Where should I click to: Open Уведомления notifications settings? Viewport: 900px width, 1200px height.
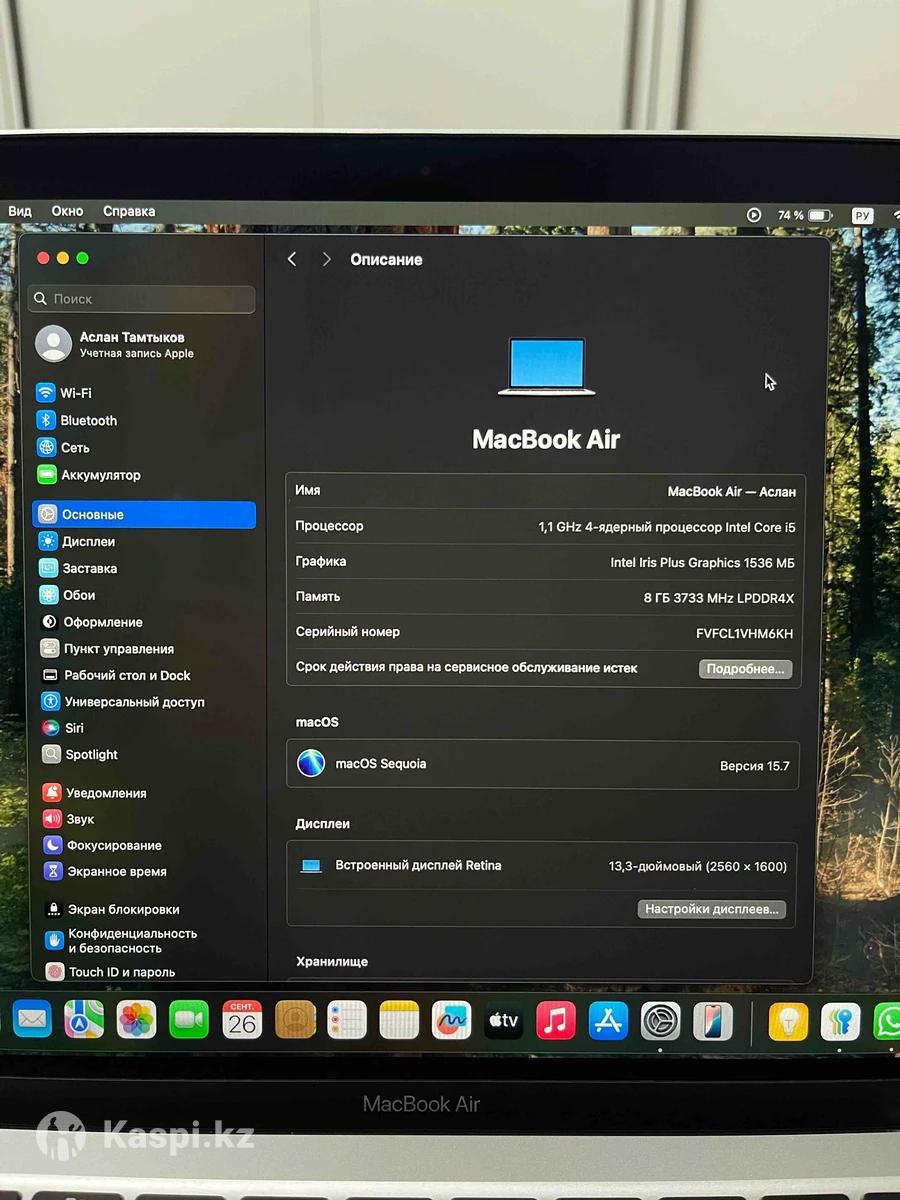point(105,793)
